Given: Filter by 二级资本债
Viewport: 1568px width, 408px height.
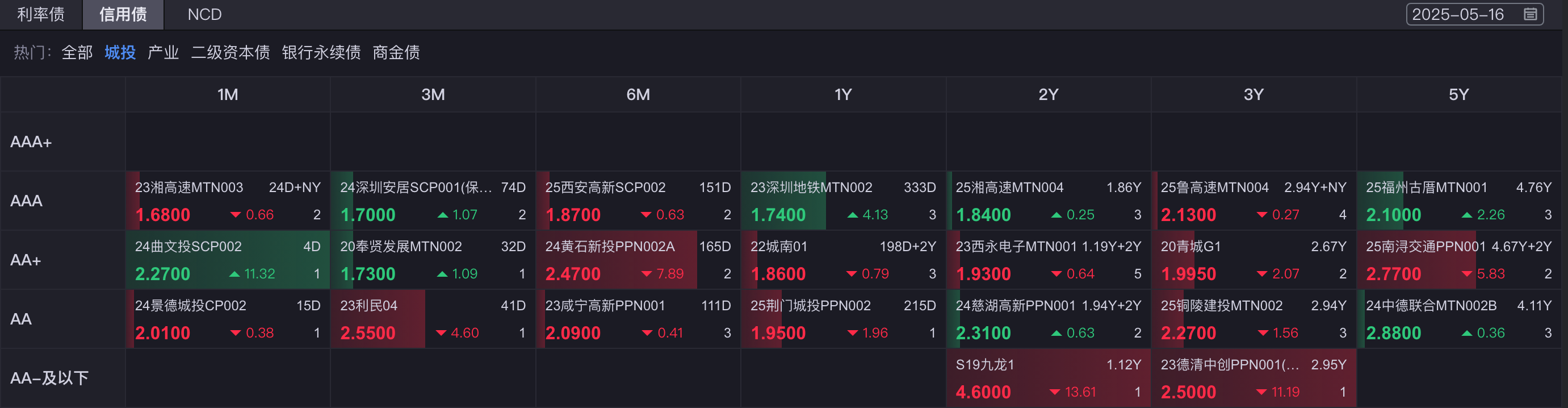Looking at the screenshot, I should pyautogui.click(x=230, y=53).
